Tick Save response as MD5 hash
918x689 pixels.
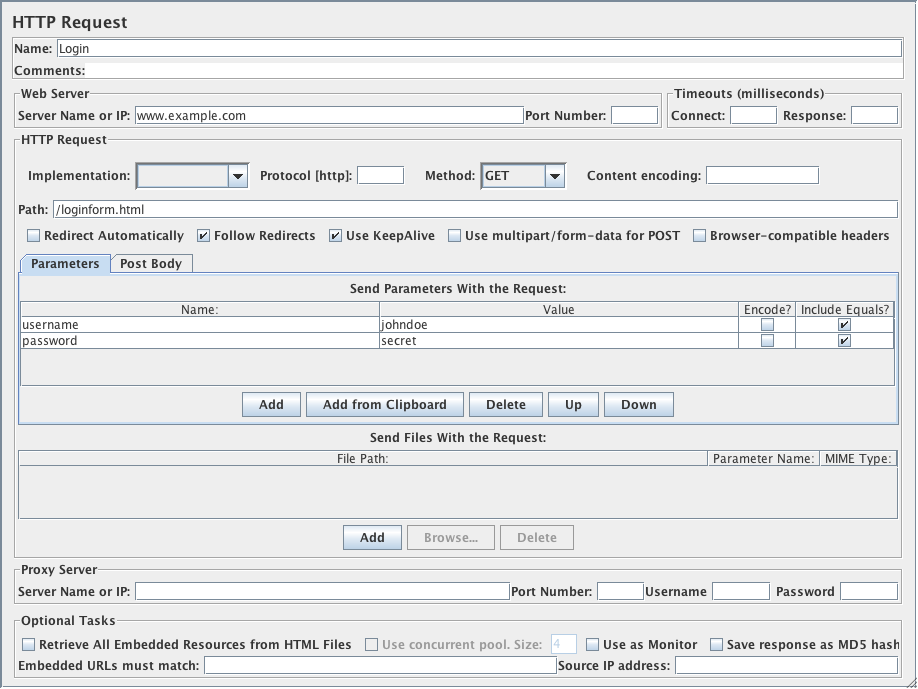click(x=717, y=645)
